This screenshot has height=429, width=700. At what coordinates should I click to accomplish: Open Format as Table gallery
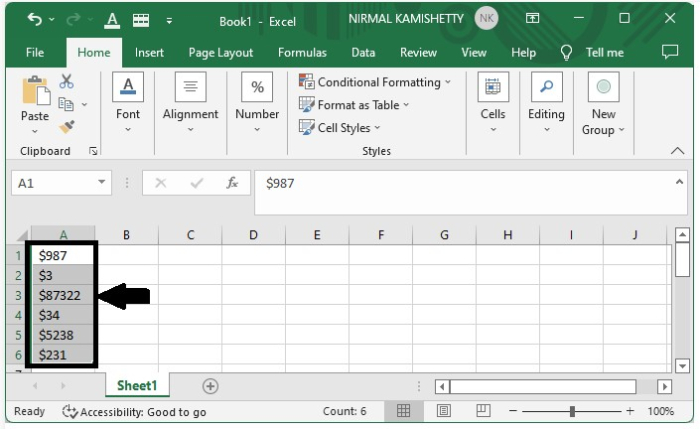pos(354,105)
